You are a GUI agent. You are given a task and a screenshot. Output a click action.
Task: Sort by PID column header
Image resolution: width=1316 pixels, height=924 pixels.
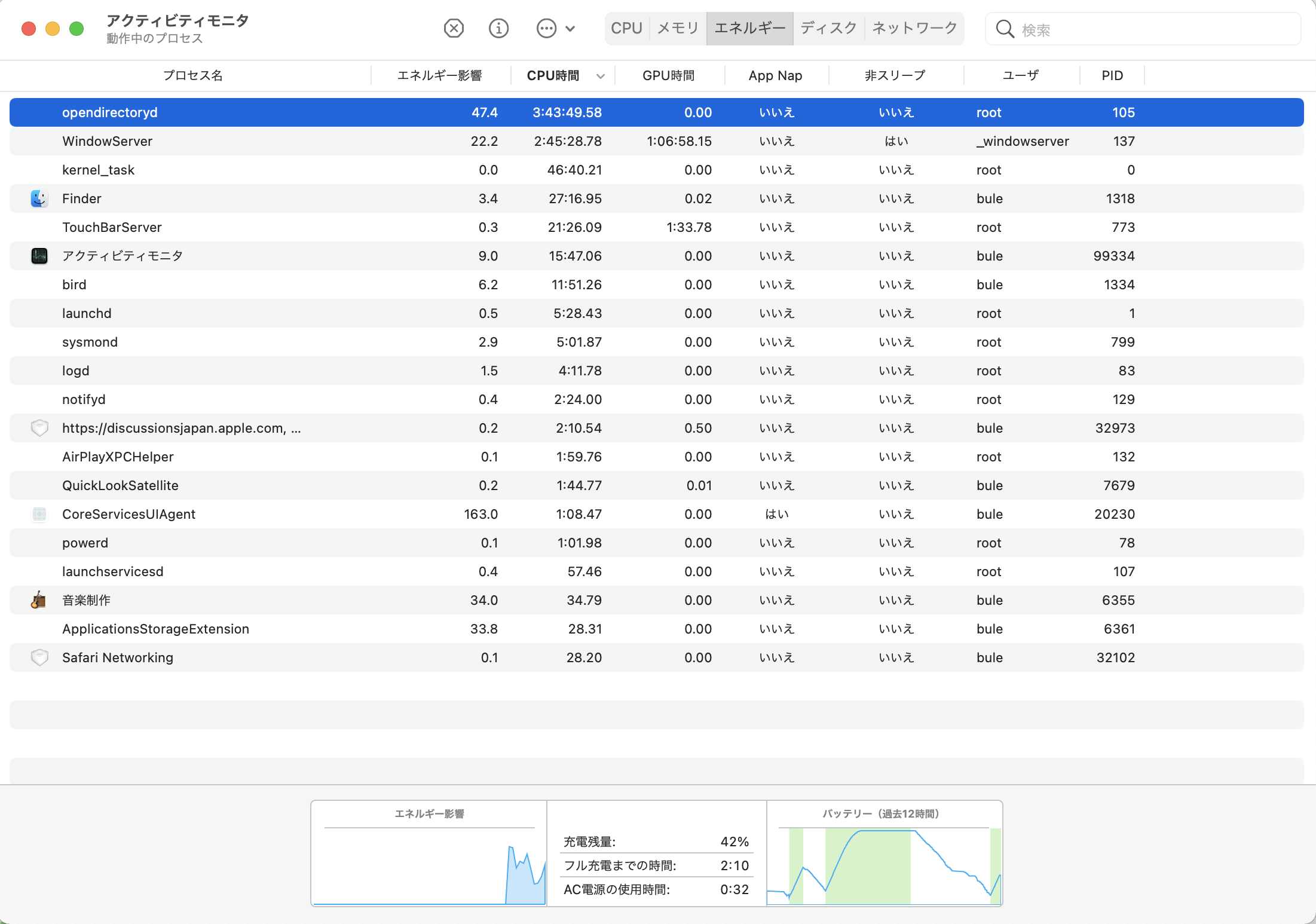(1112, 76)
